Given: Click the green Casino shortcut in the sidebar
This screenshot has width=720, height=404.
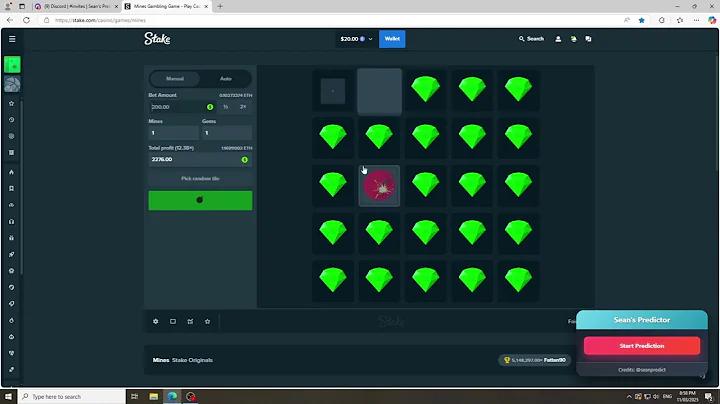Looking at the screenshot, I should 12,65.
